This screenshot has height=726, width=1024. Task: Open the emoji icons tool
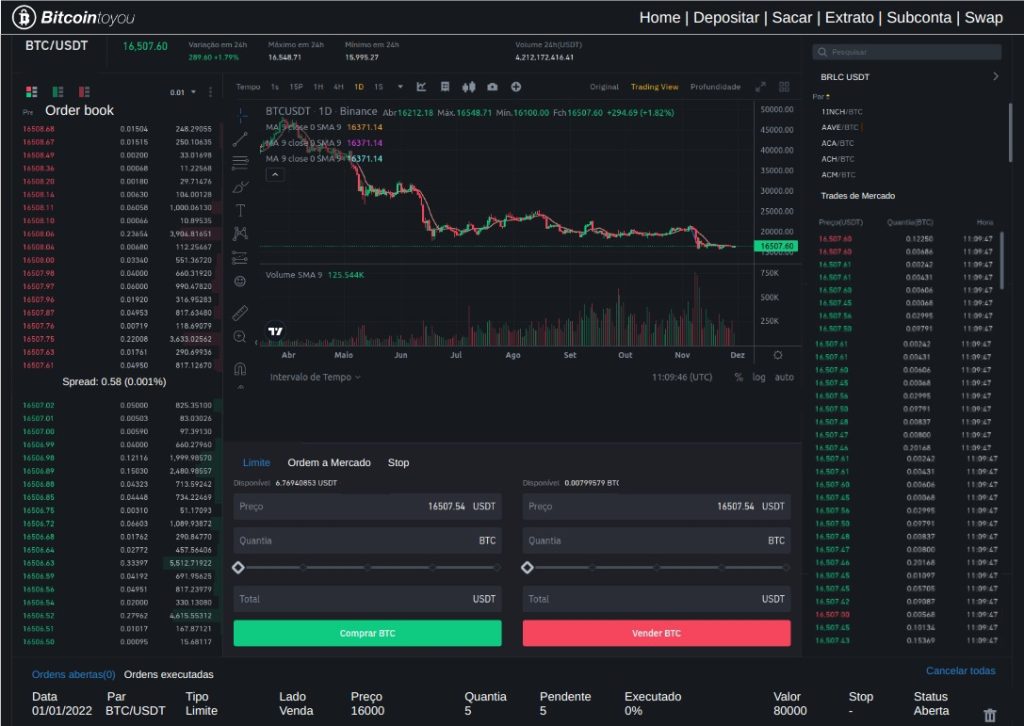point(240,281)
